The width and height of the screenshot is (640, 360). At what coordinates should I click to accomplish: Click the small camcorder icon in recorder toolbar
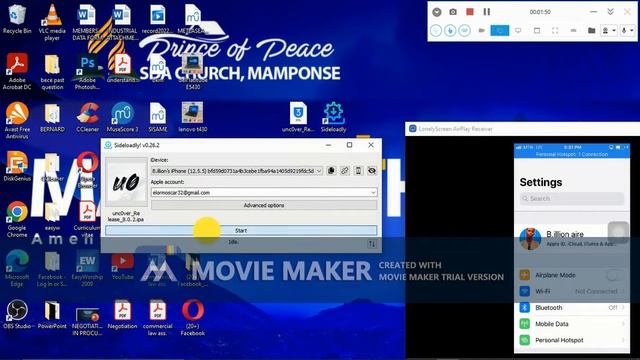(482, 30)
